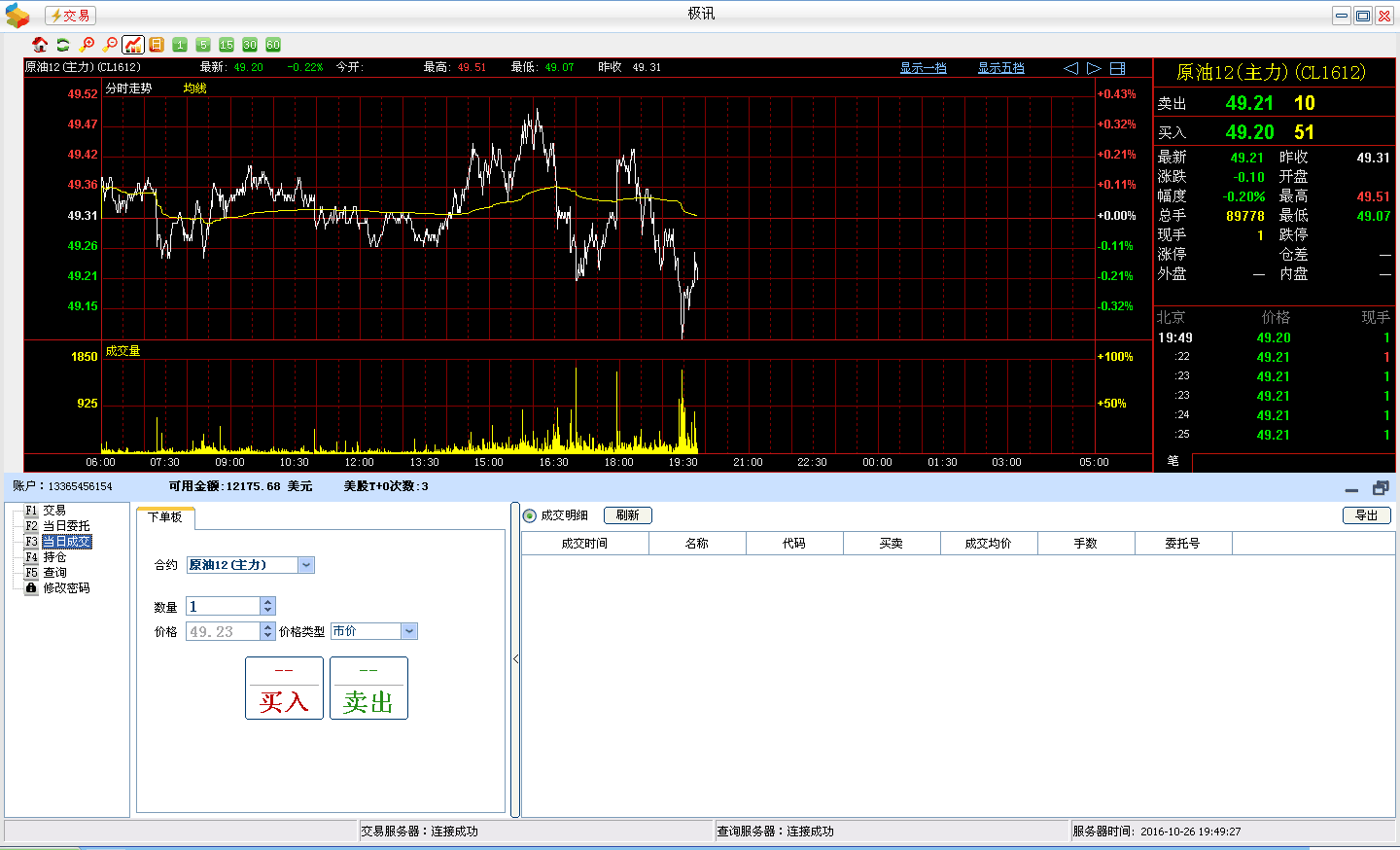The image size is (1400, 850).
Task: Select the 成交明细 radio button
Action: click(530, 515)
